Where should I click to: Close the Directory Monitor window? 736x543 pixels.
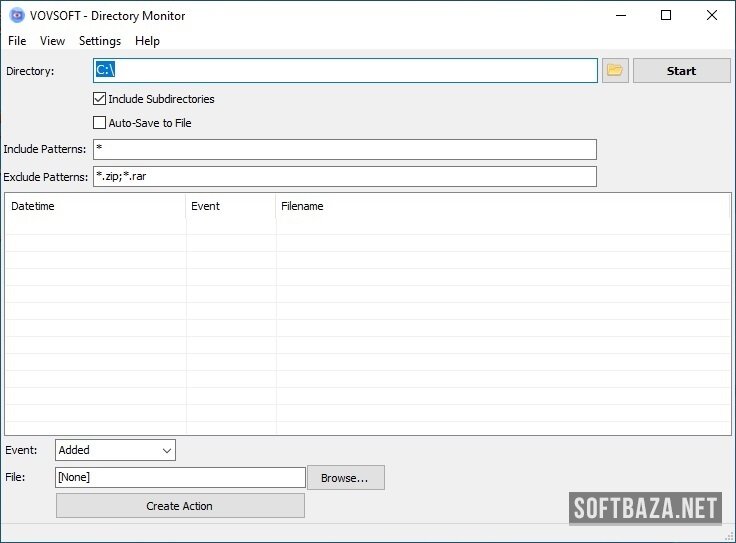coord(712,15)
